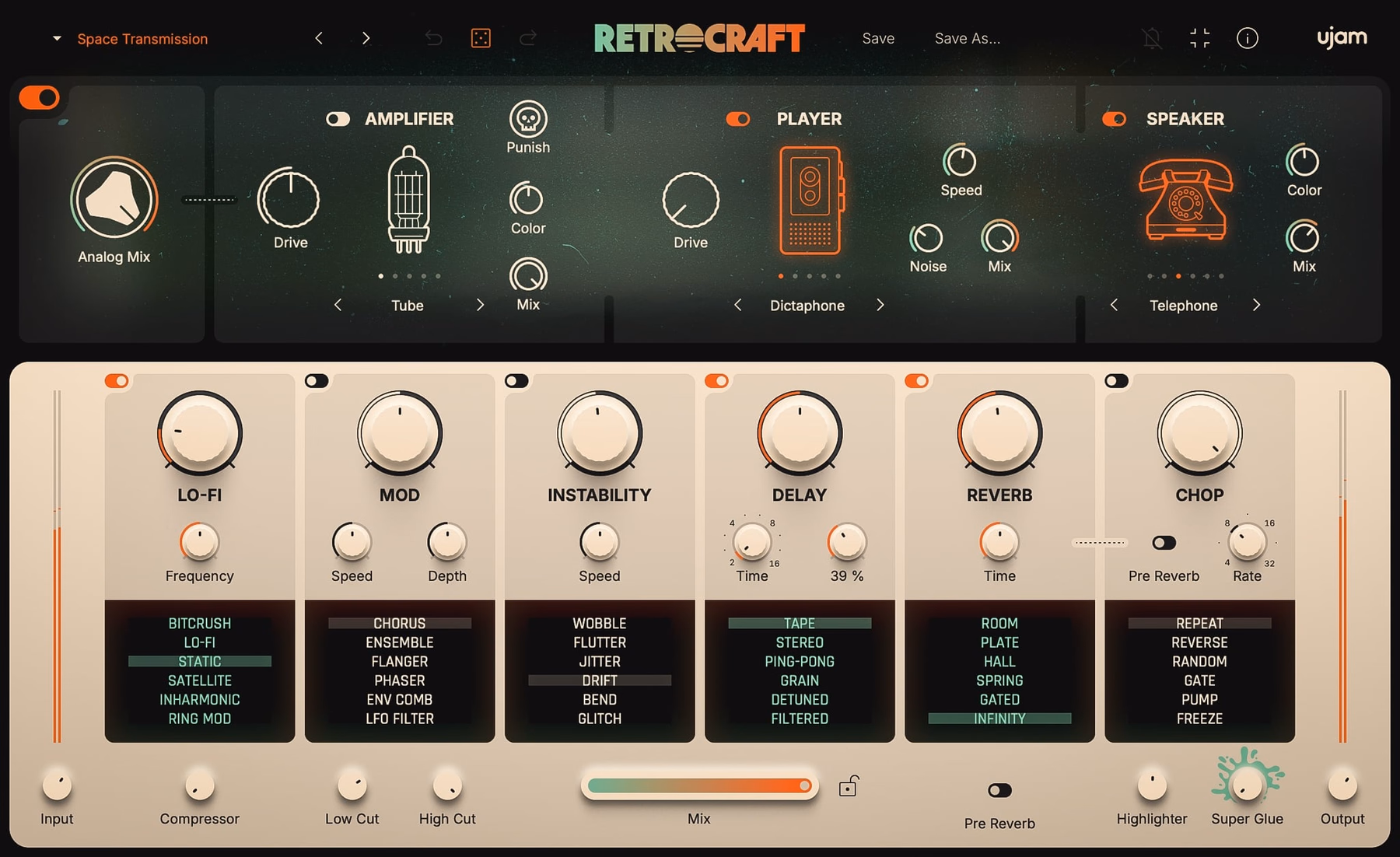Click the ujam logo
Viewport: 1400px width, 857px height.
tap(1342, 37)
